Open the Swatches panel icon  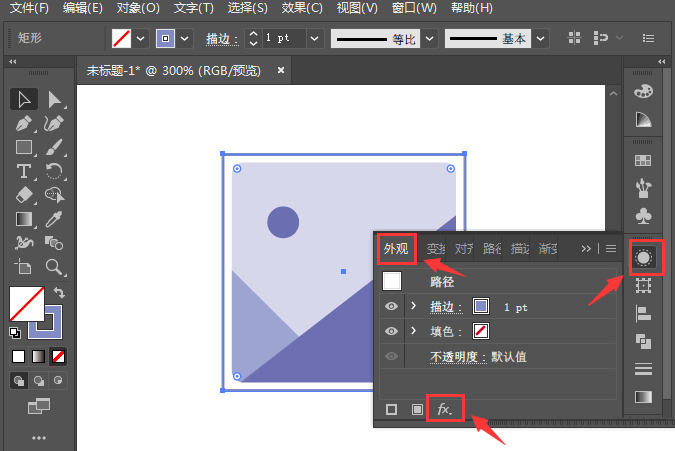click(643, 161)
